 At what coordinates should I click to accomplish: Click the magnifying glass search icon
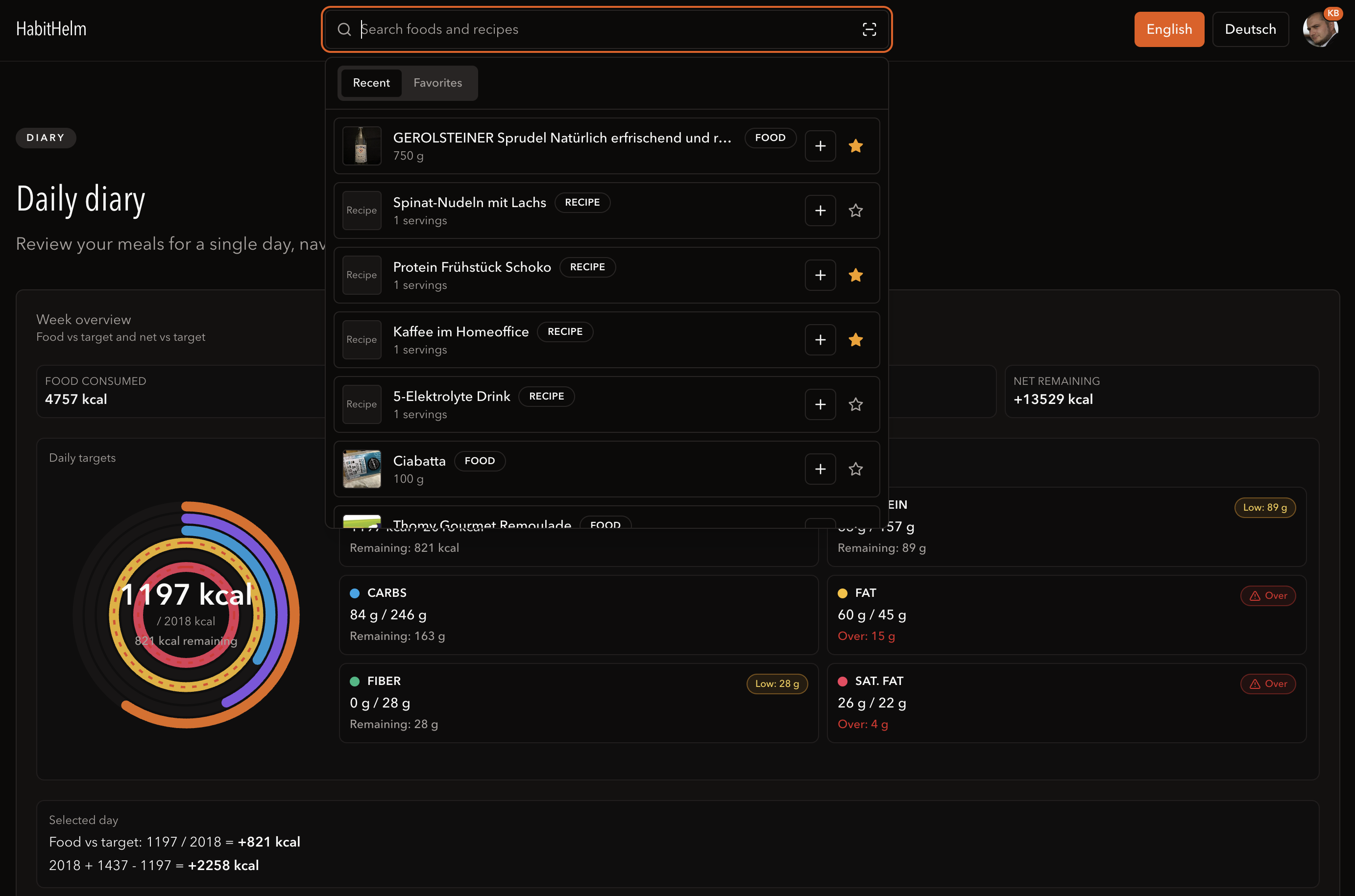344,29
